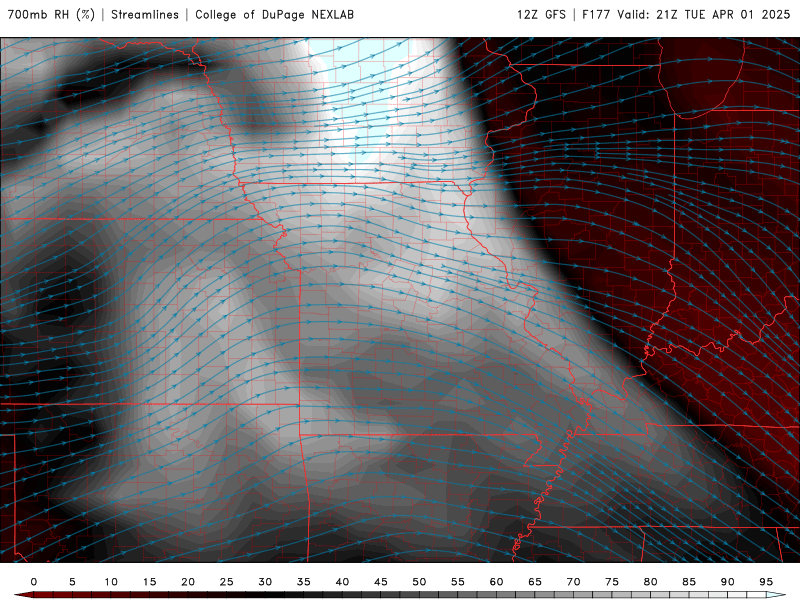Click 'College of DuPage NEXLAB' text
Screen dimensions: 800x600
pyautogui.click(x=274, y=14)
